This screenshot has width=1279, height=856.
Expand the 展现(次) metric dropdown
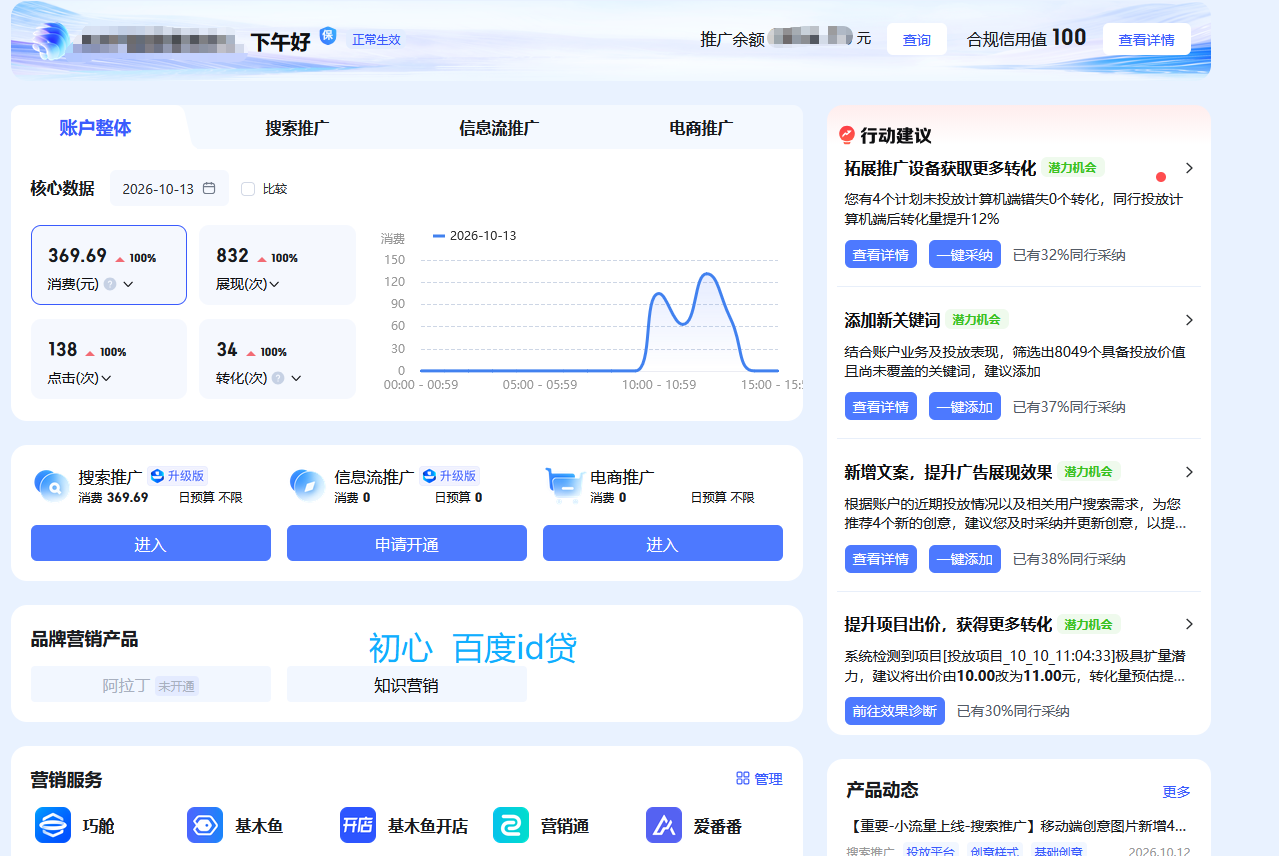(x=274, y=284)
